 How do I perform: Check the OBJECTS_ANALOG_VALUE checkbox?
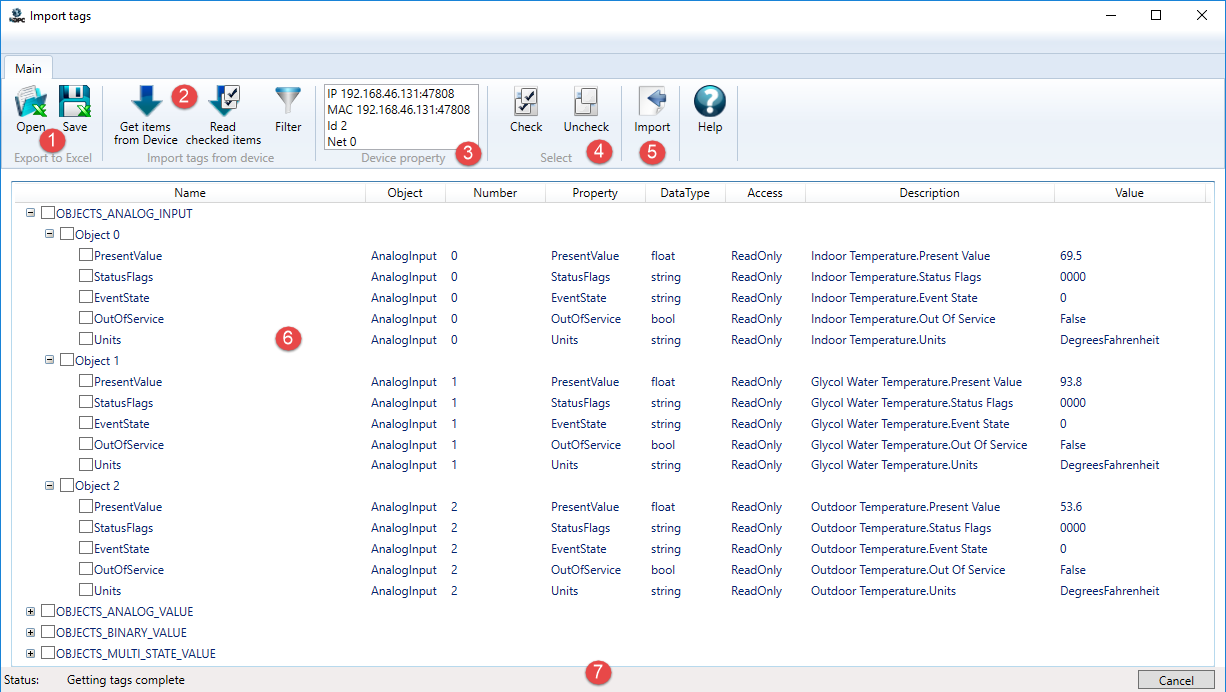coord(48,611)
